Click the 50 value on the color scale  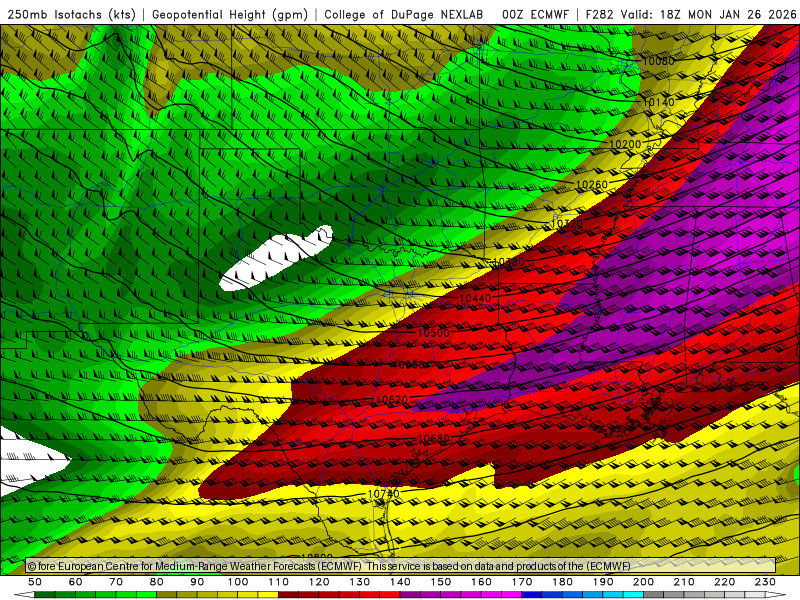point(35,582)
